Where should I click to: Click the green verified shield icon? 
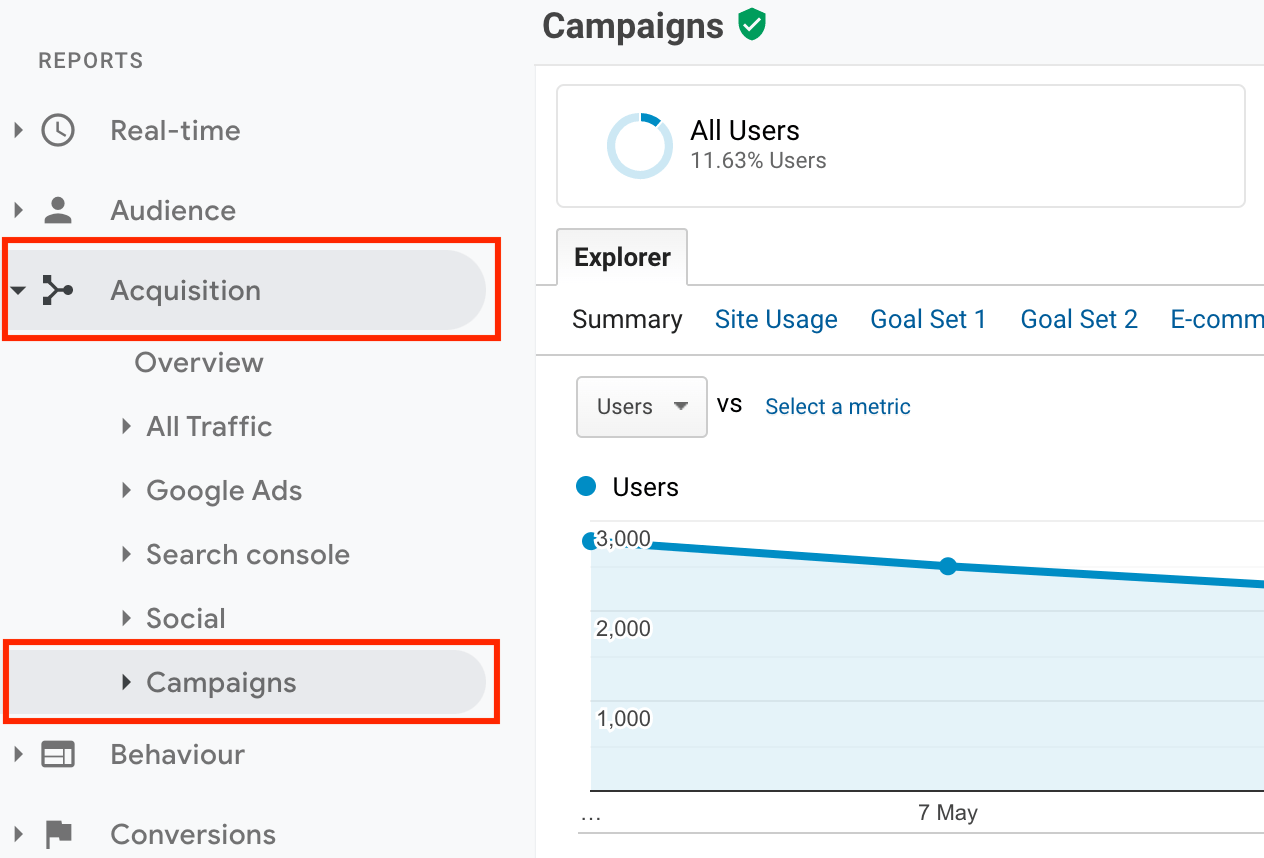click(x=752, y=25)
